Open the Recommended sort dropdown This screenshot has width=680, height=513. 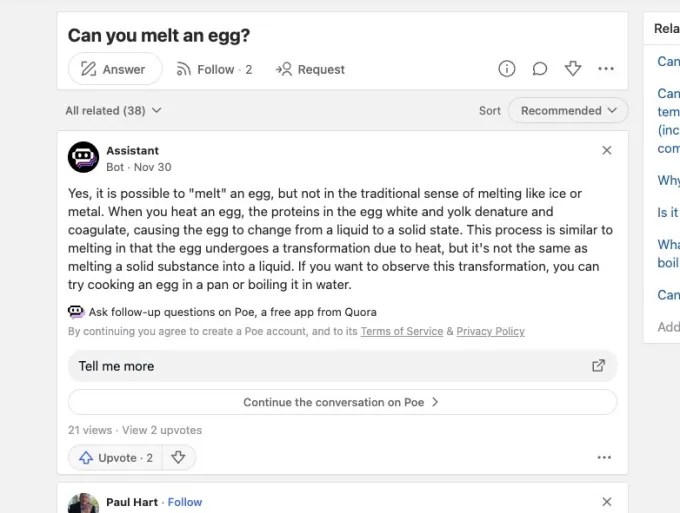click(568, 110)
